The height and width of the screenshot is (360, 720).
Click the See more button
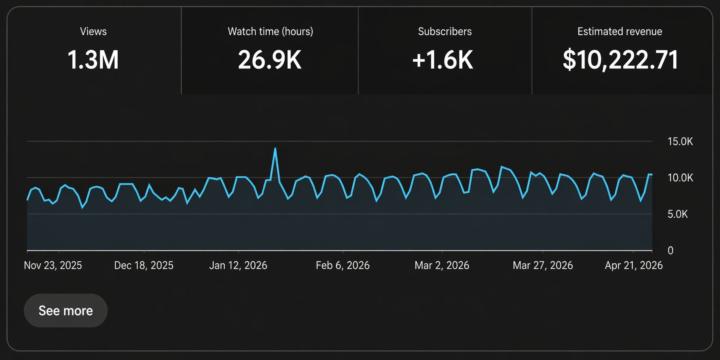(x=66, y=311)
